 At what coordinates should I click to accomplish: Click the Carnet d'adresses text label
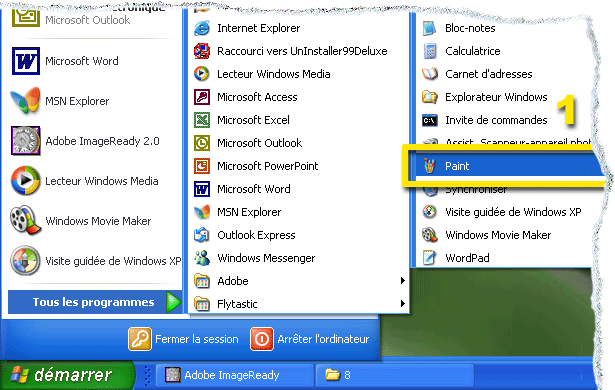pyautogui.click(x=489, y=74)
